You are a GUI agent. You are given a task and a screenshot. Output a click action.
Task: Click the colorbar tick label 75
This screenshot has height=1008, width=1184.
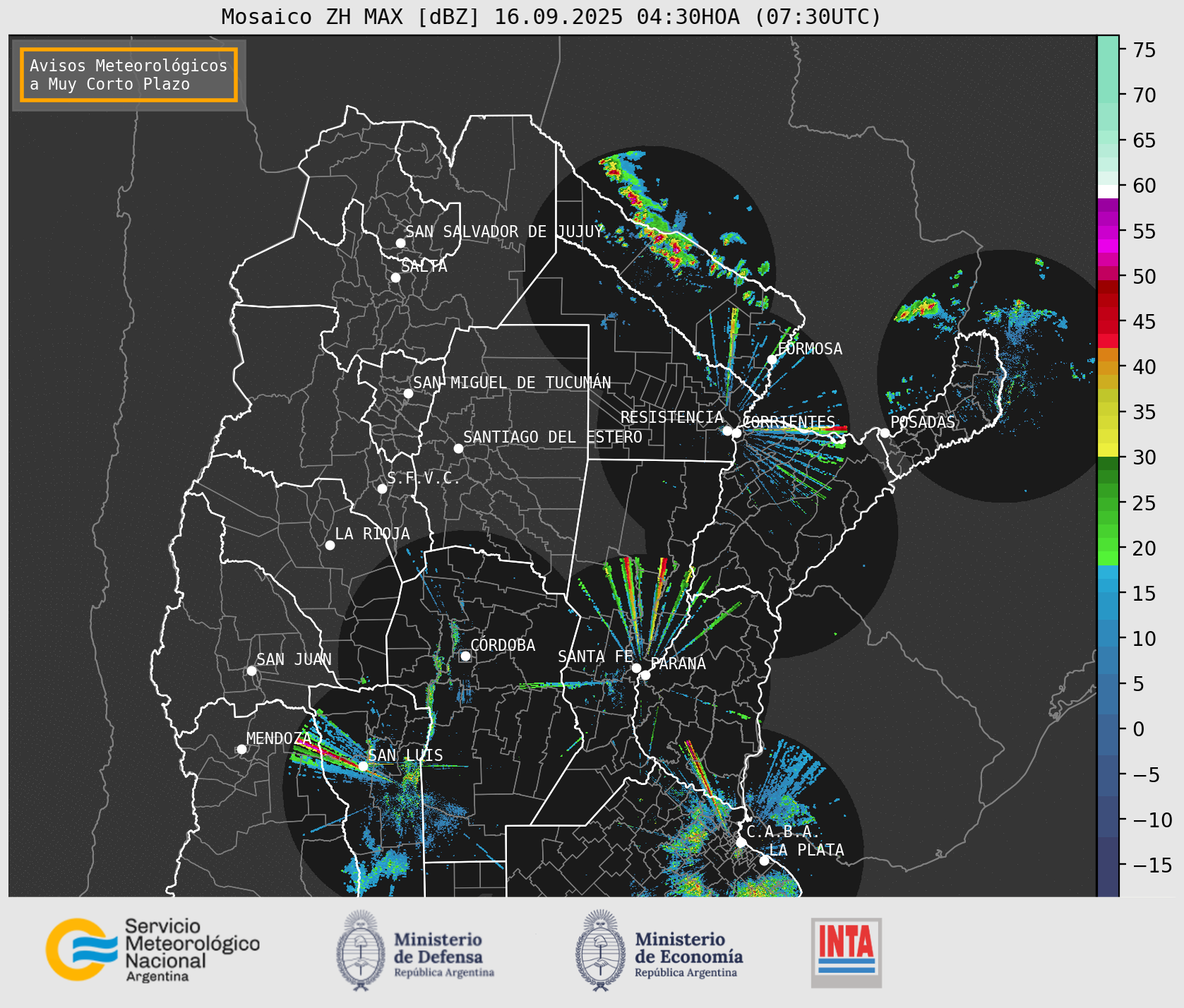pyautogui.click(x=1144, y=50)
